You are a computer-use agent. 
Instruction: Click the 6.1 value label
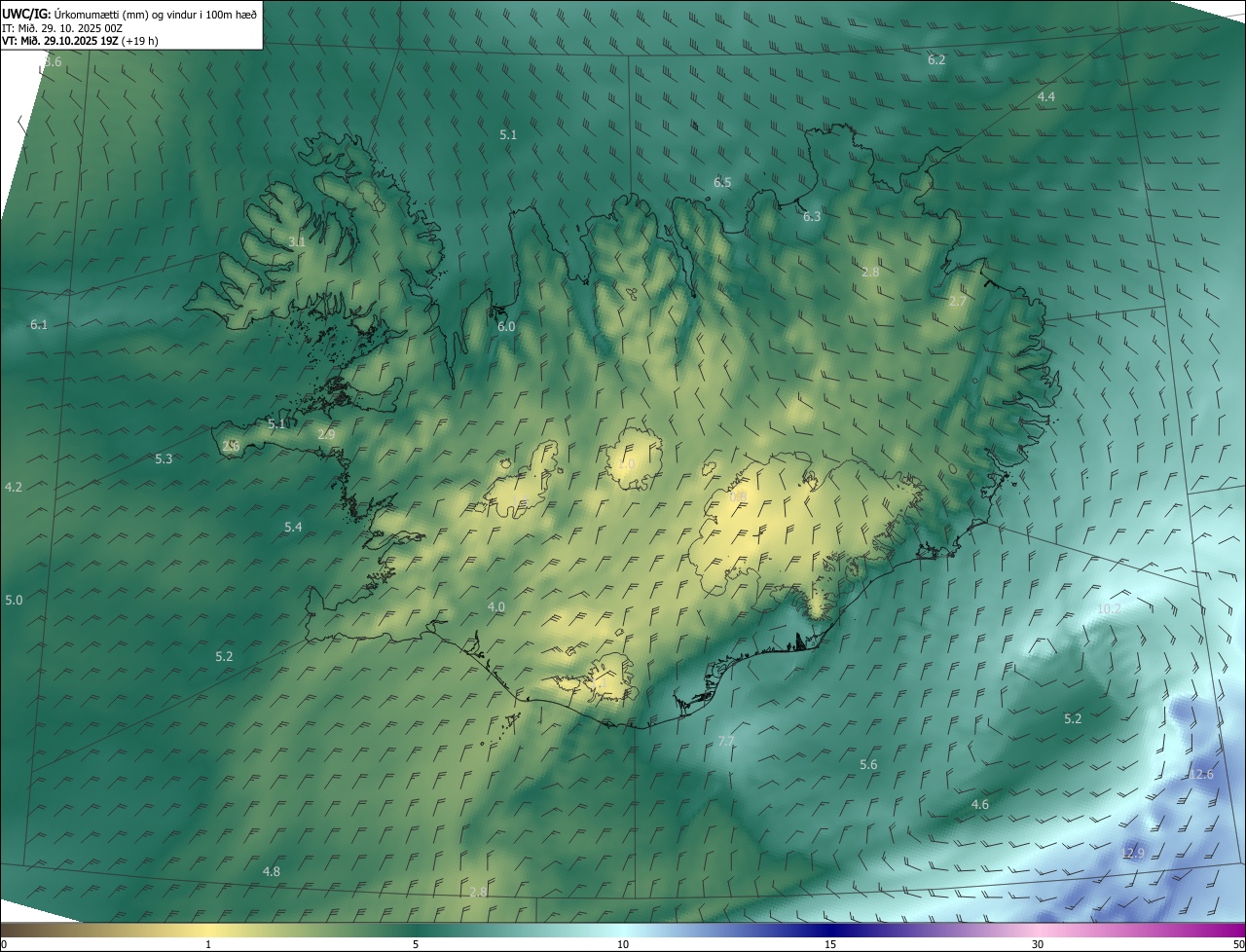pos(39,325)
